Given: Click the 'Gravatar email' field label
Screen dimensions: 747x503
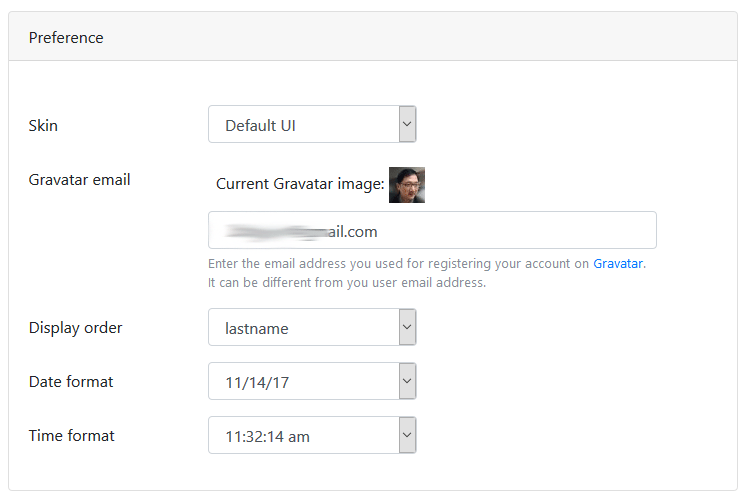Looking at the screenshot, I should coord(79,180).
